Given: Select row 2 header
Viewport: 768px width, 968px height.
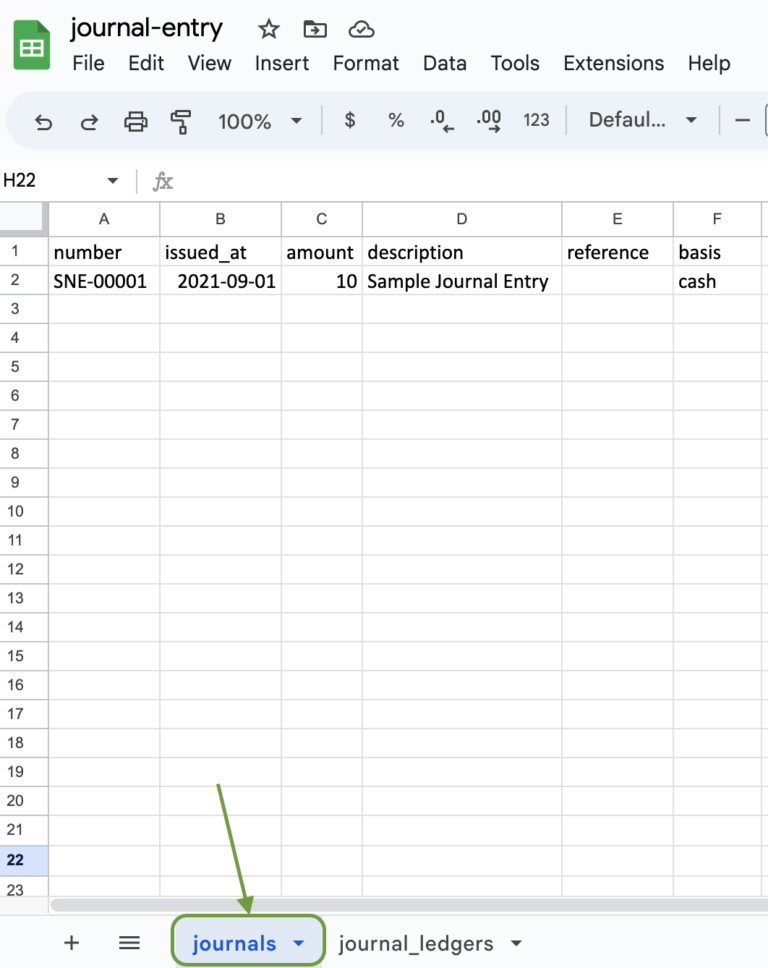Looking at the screenshot, I should [x=23, y=280].
